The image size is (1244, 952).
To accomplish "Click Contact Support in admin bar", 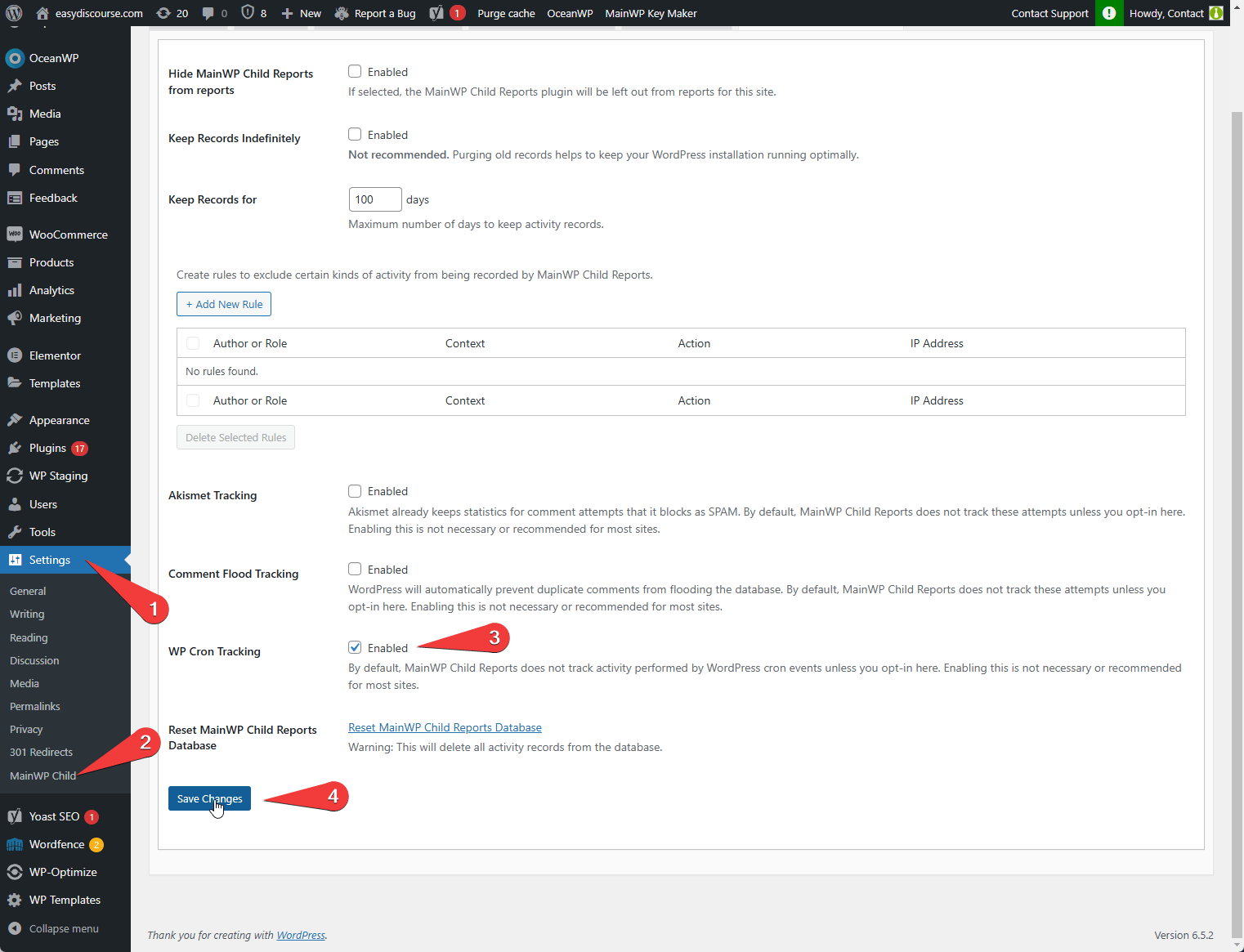I will [x=1049, y=13].
